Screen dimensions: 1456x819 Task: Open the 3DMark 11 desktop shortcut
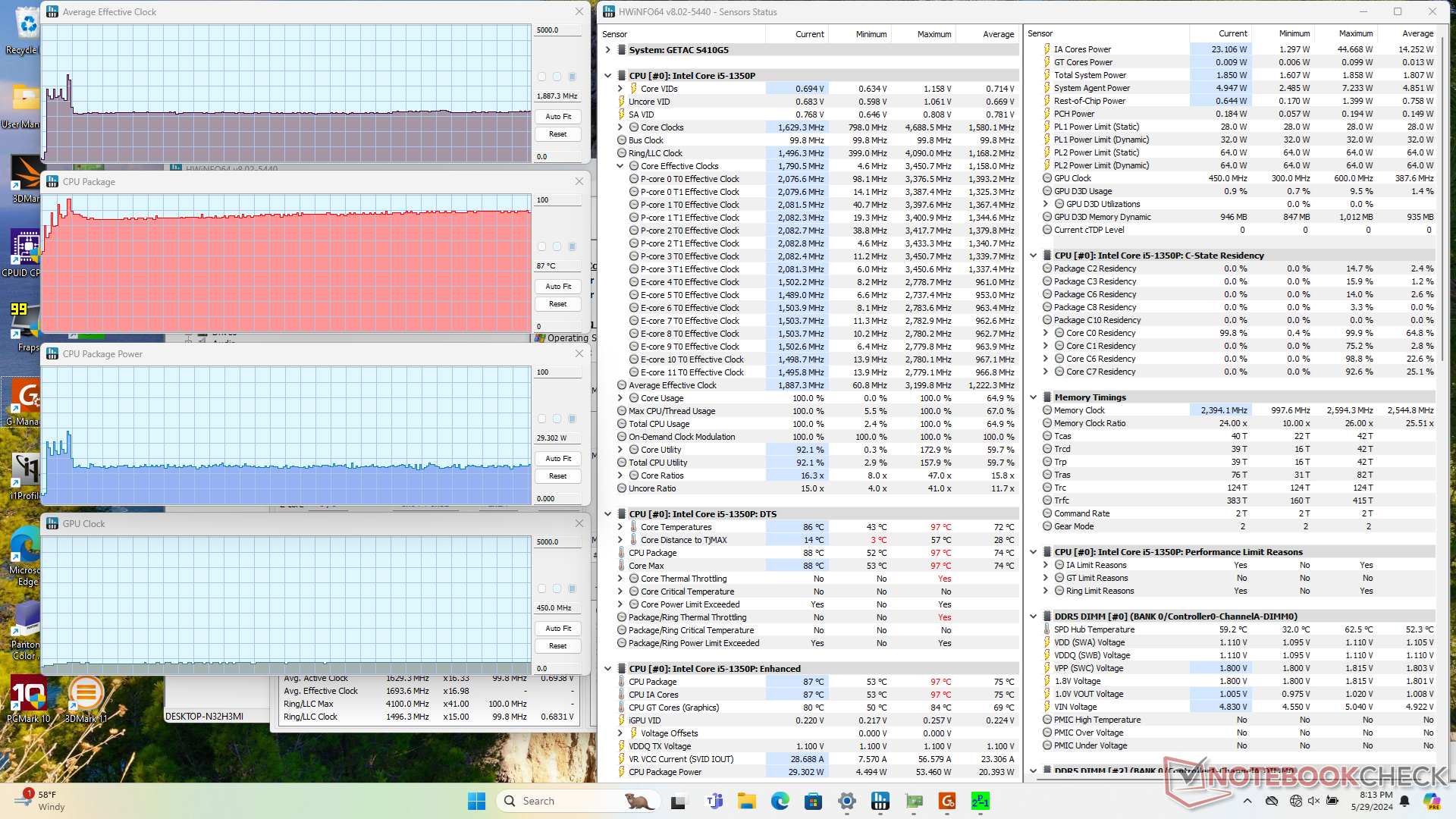click(x=86, y=698)
